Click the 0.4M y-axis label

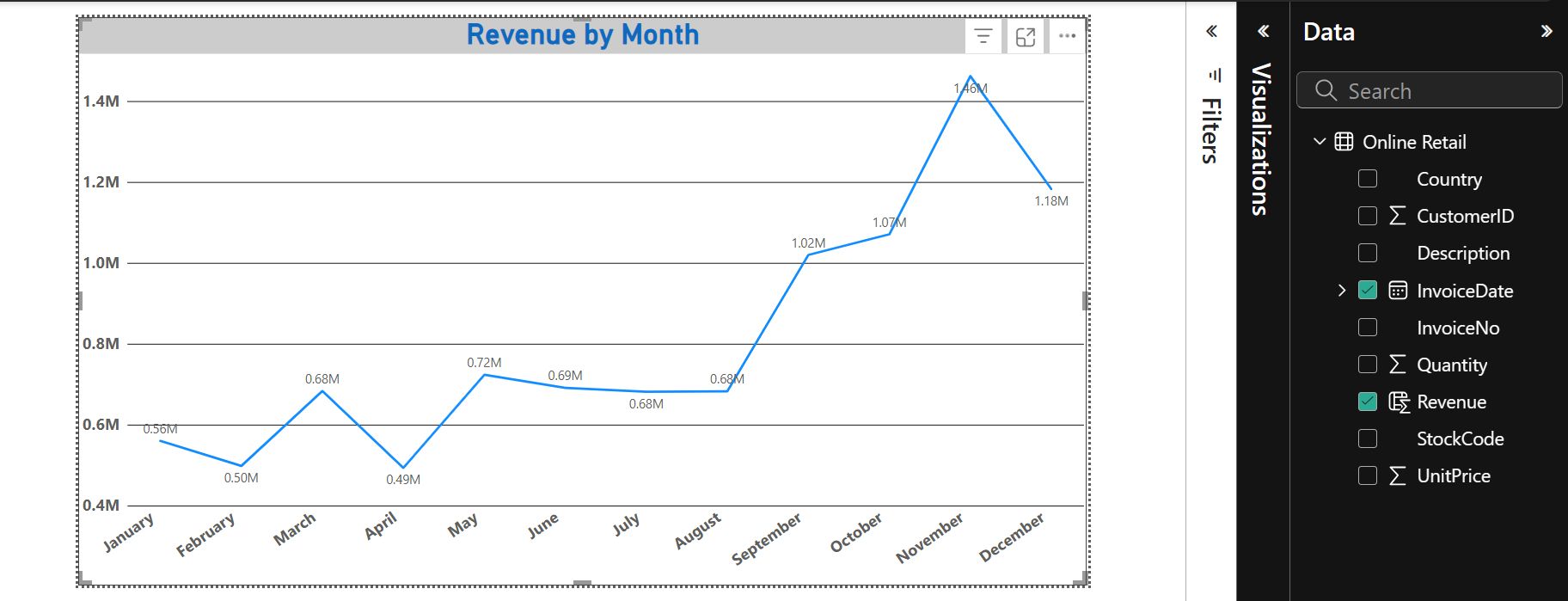click(101, 506)
